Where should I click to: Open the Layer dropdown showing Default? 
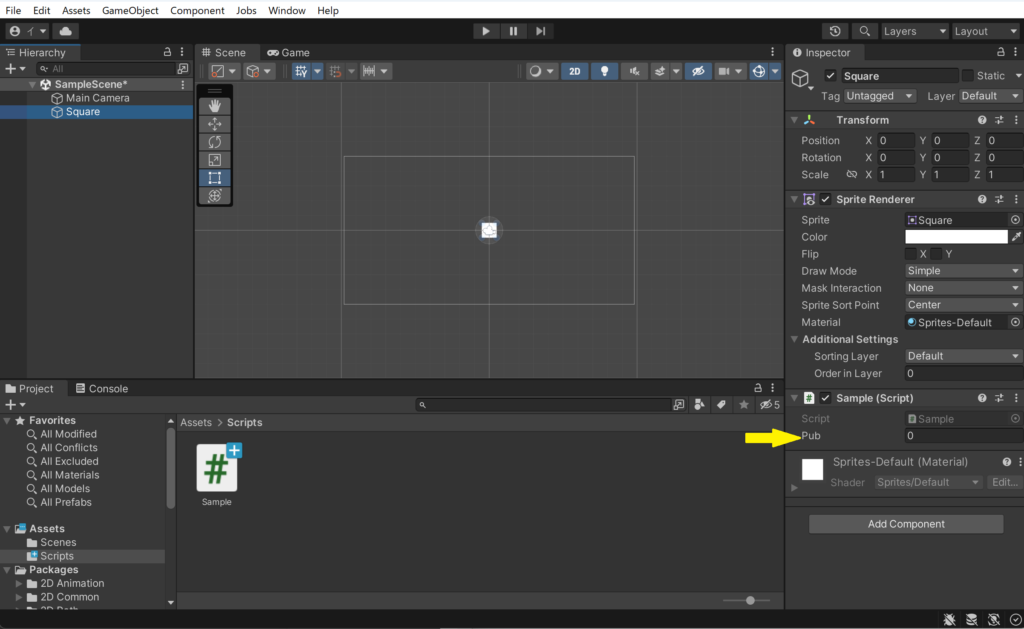989,96
